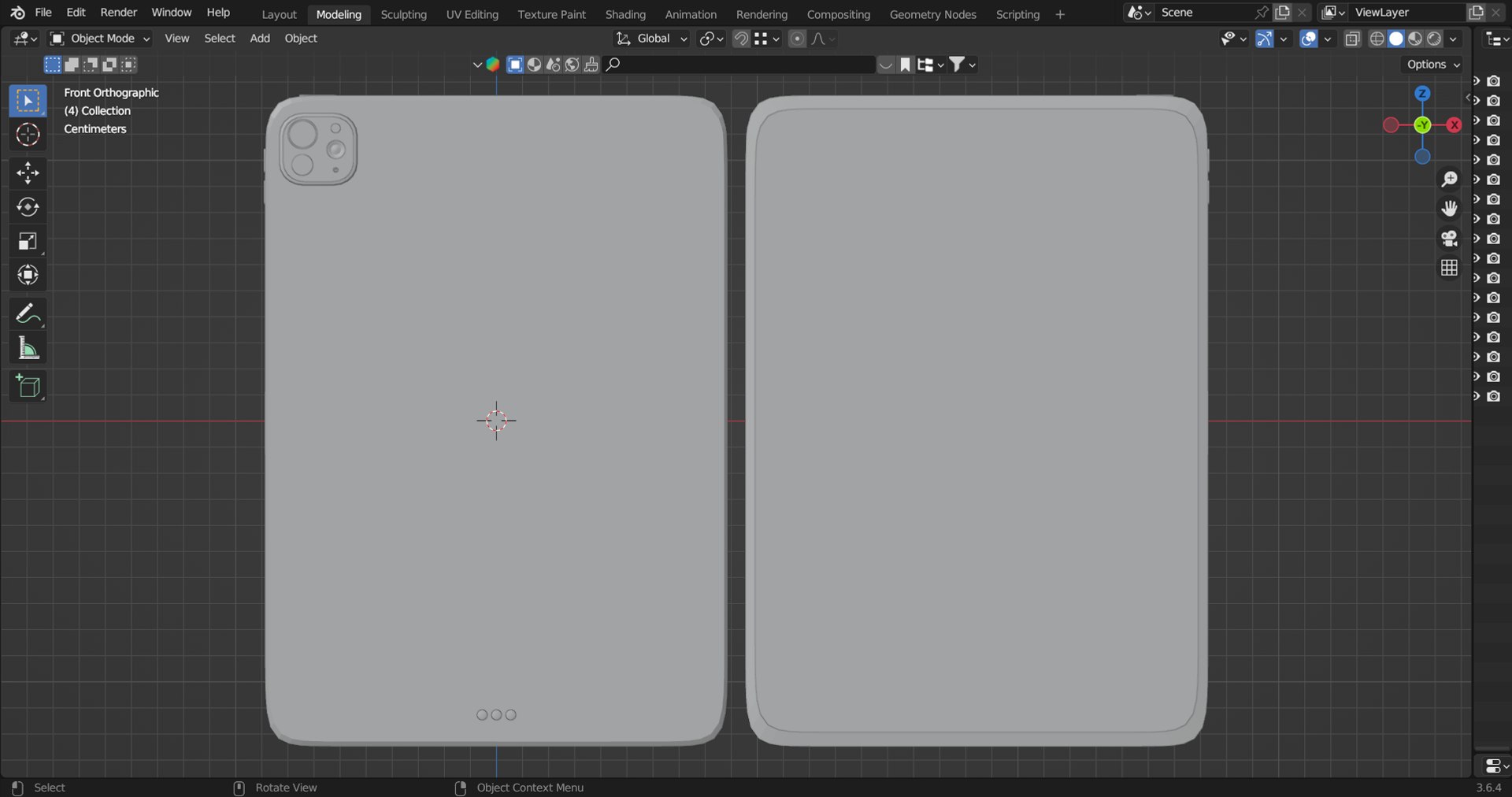Click the Blender logo menu
Viewport: 1512px width, 797px height.
(17, 13)
